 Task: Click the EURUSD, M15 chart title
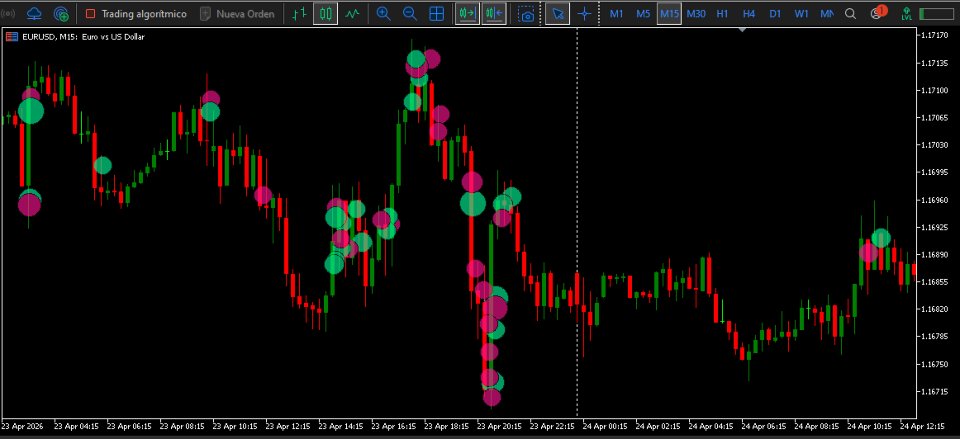point(83,37)
